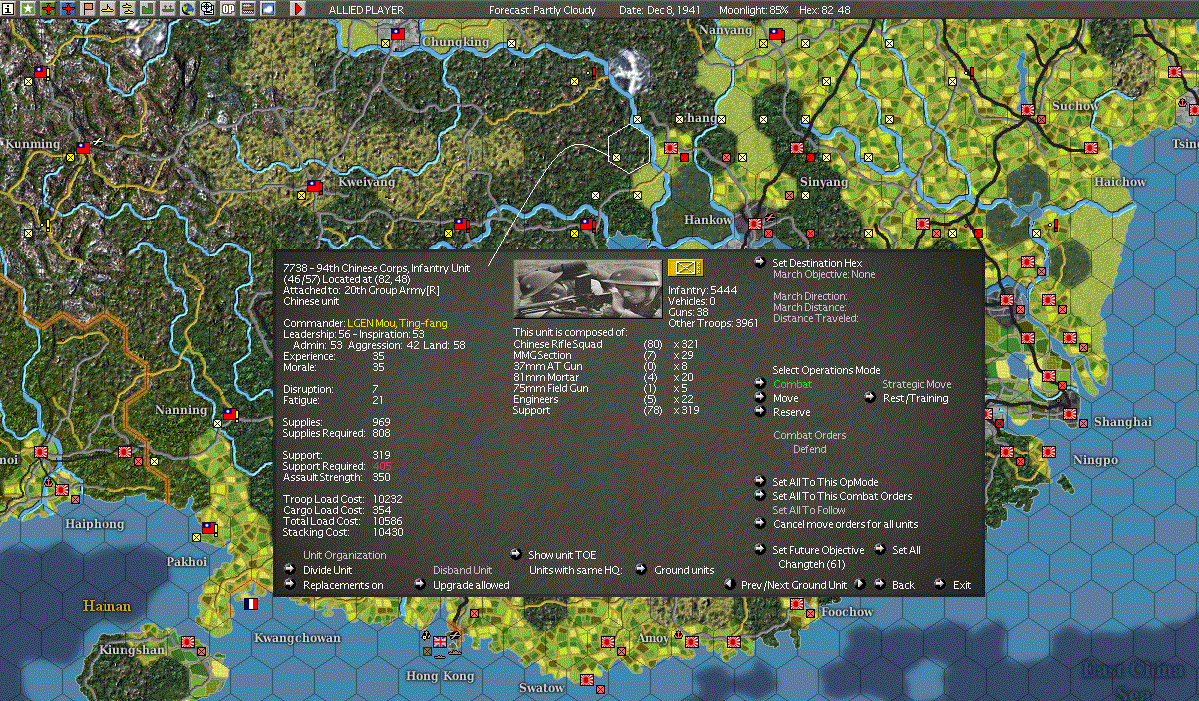
Task: Click Set Destination Hex
Action: 817,263
